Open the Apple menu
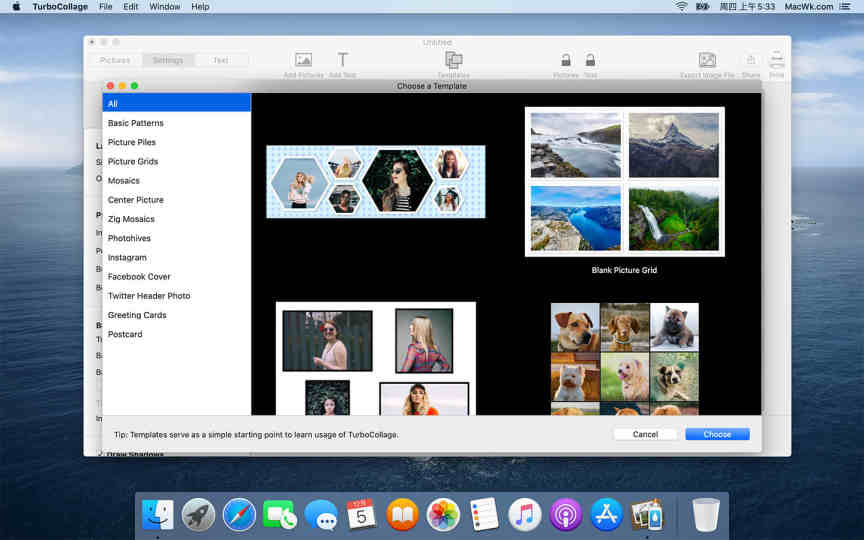The image size is (864, 540). (x=16, y=7)
